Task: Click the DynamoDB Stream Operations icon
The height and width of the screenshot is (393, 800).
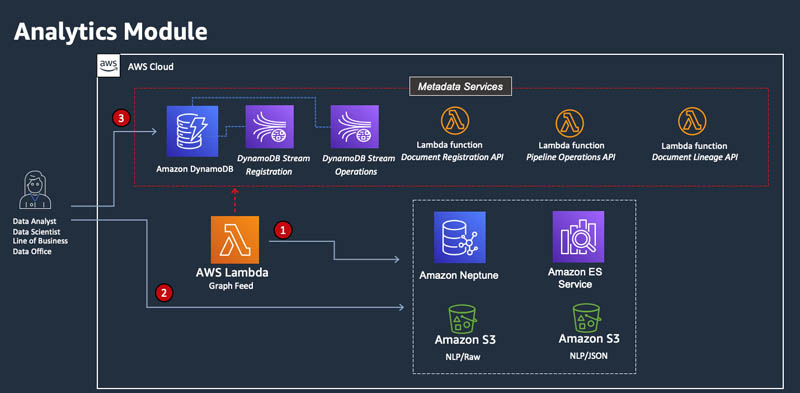Action: coord(355,127)
